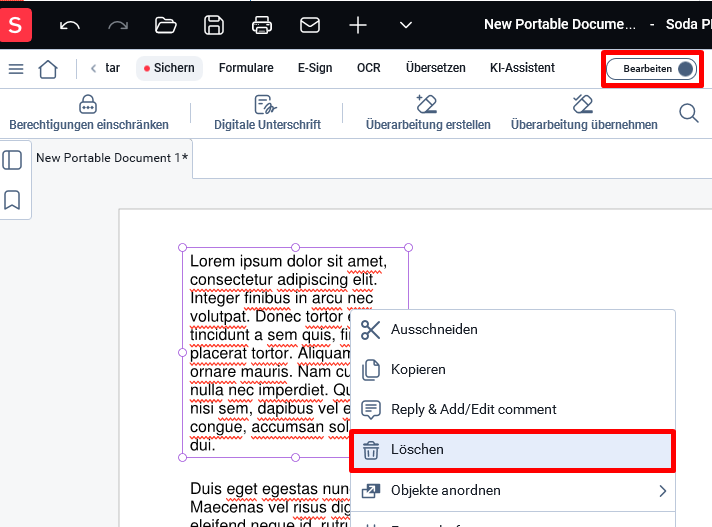Click the "Duis eget egestas" paragraph line

(270, 489)
